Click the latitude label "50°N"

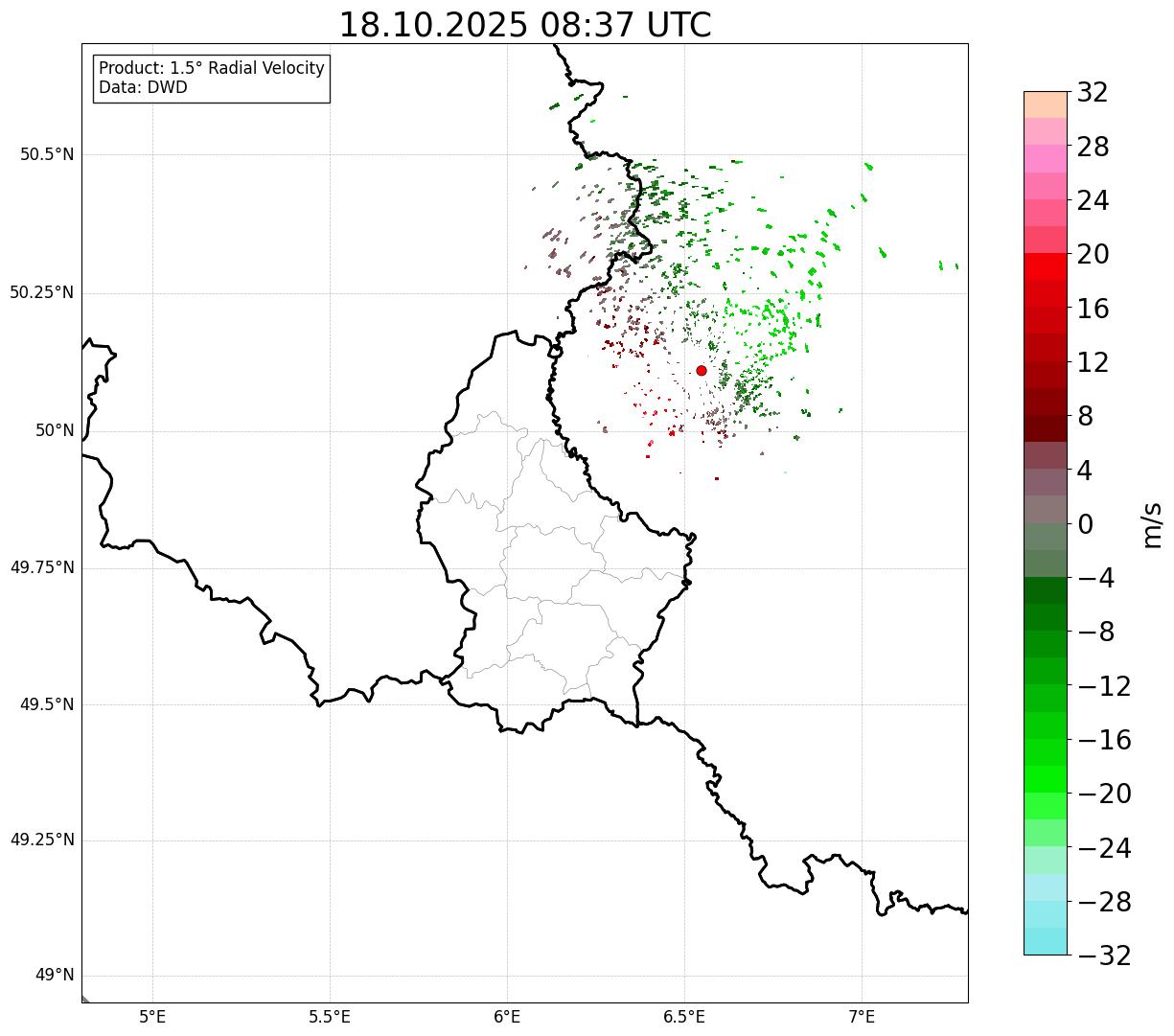tap(56, 430)
